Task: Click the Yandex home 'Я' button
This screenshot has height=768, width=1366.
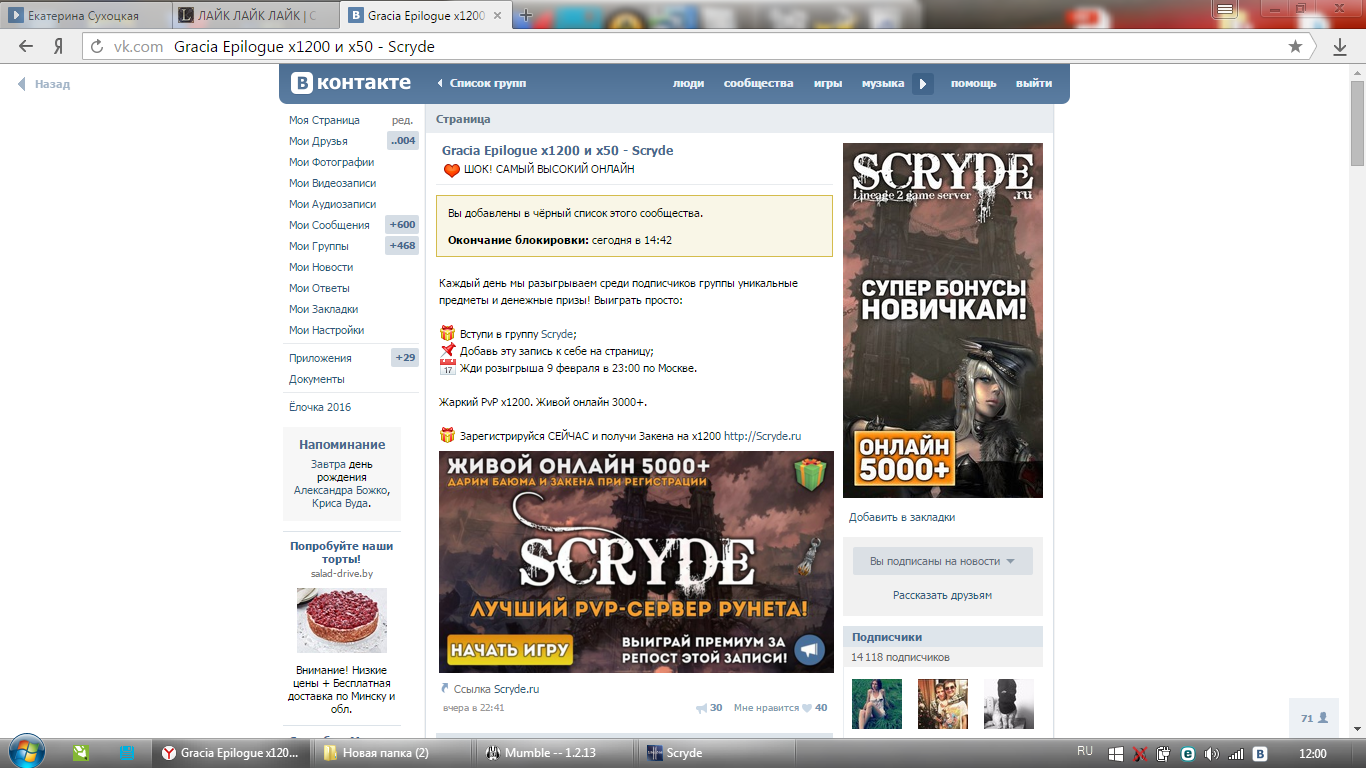Action: (x=59, y=47)
